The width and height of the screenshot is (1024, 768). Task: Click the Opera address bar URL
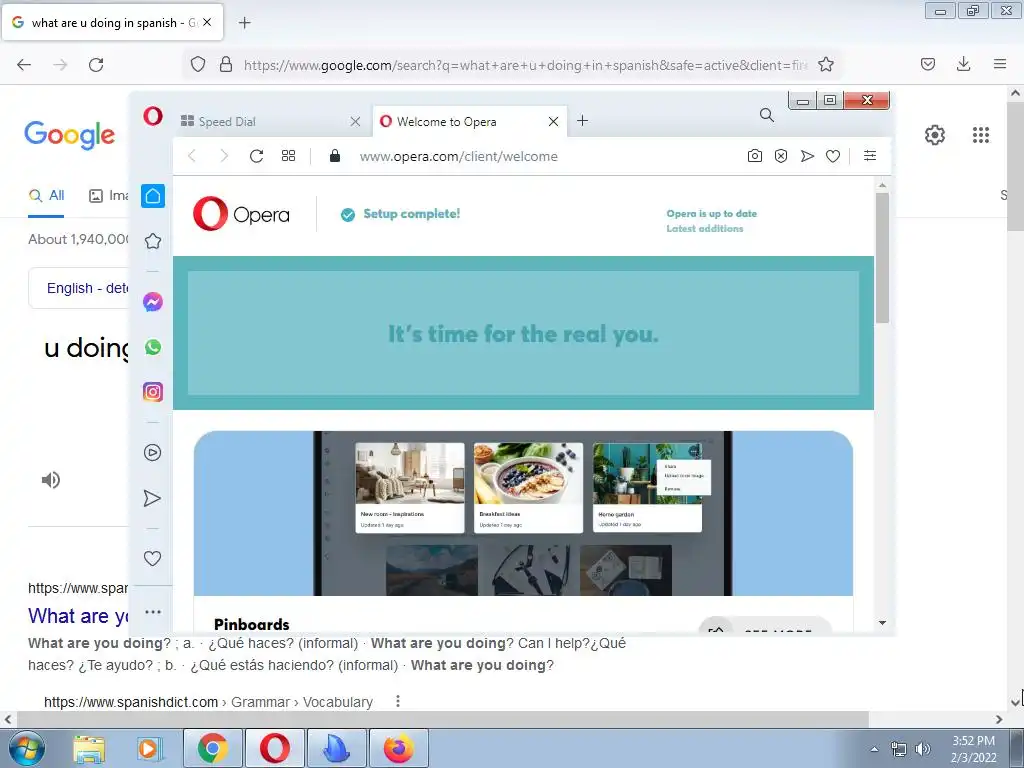(458, 156)
